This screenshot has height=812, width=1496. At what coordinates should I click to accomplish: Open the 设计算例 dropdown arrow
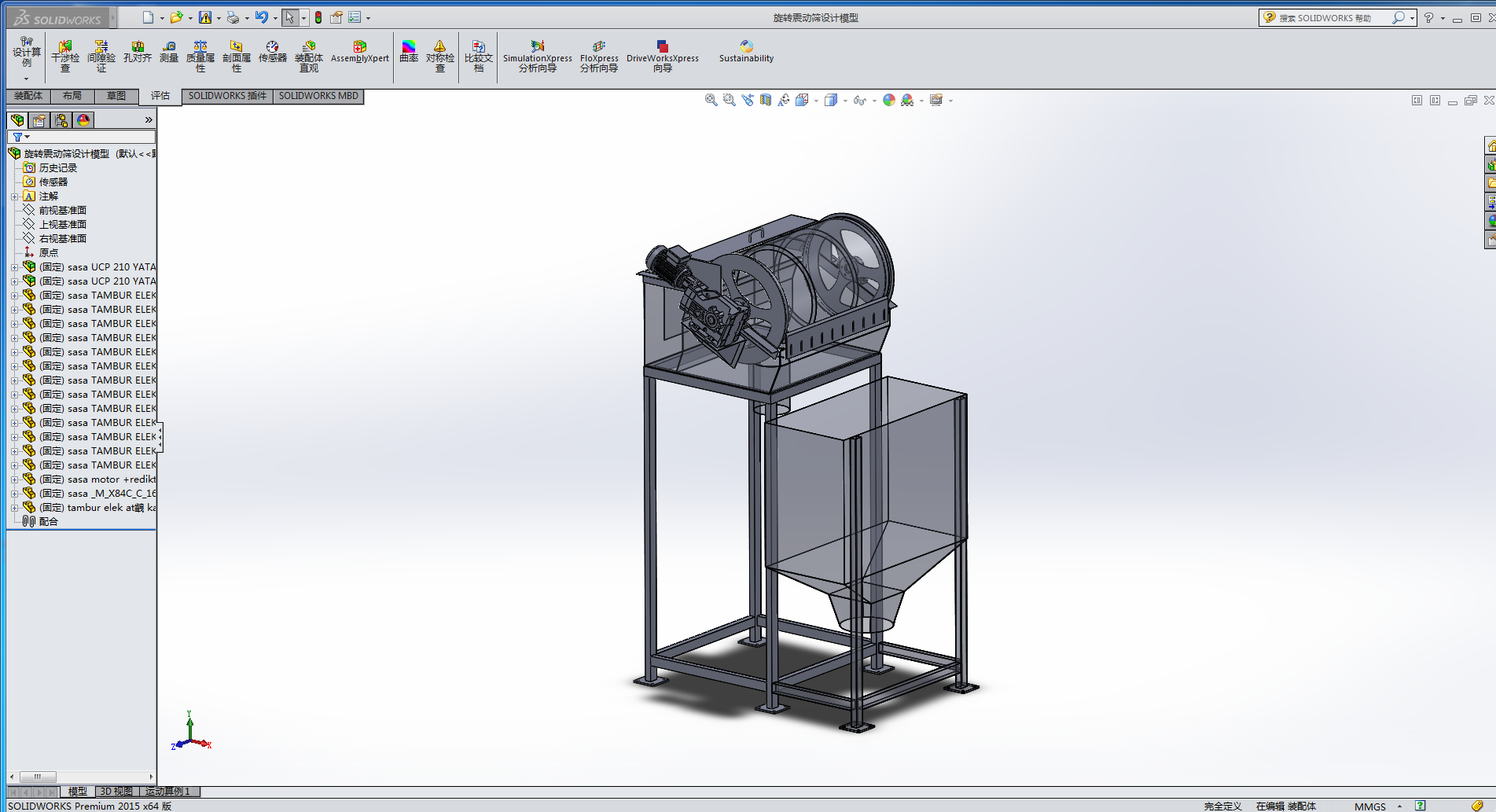(x=26, y=79)
